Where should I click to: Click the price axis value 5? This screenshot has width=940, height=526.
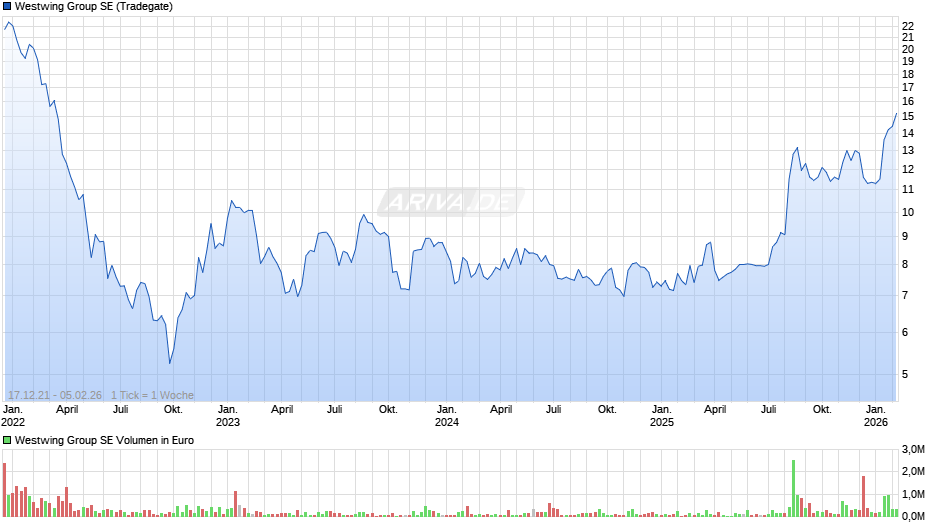[x=905, y=374]
